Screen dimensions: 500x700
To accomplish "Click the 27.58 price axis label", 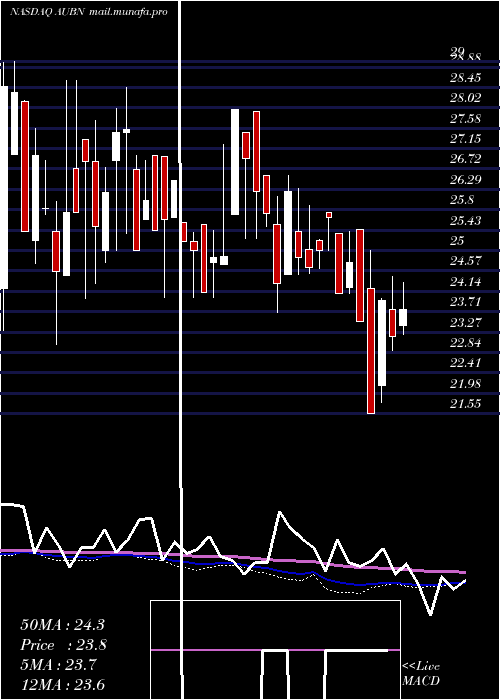I will [x=465, y=119].
